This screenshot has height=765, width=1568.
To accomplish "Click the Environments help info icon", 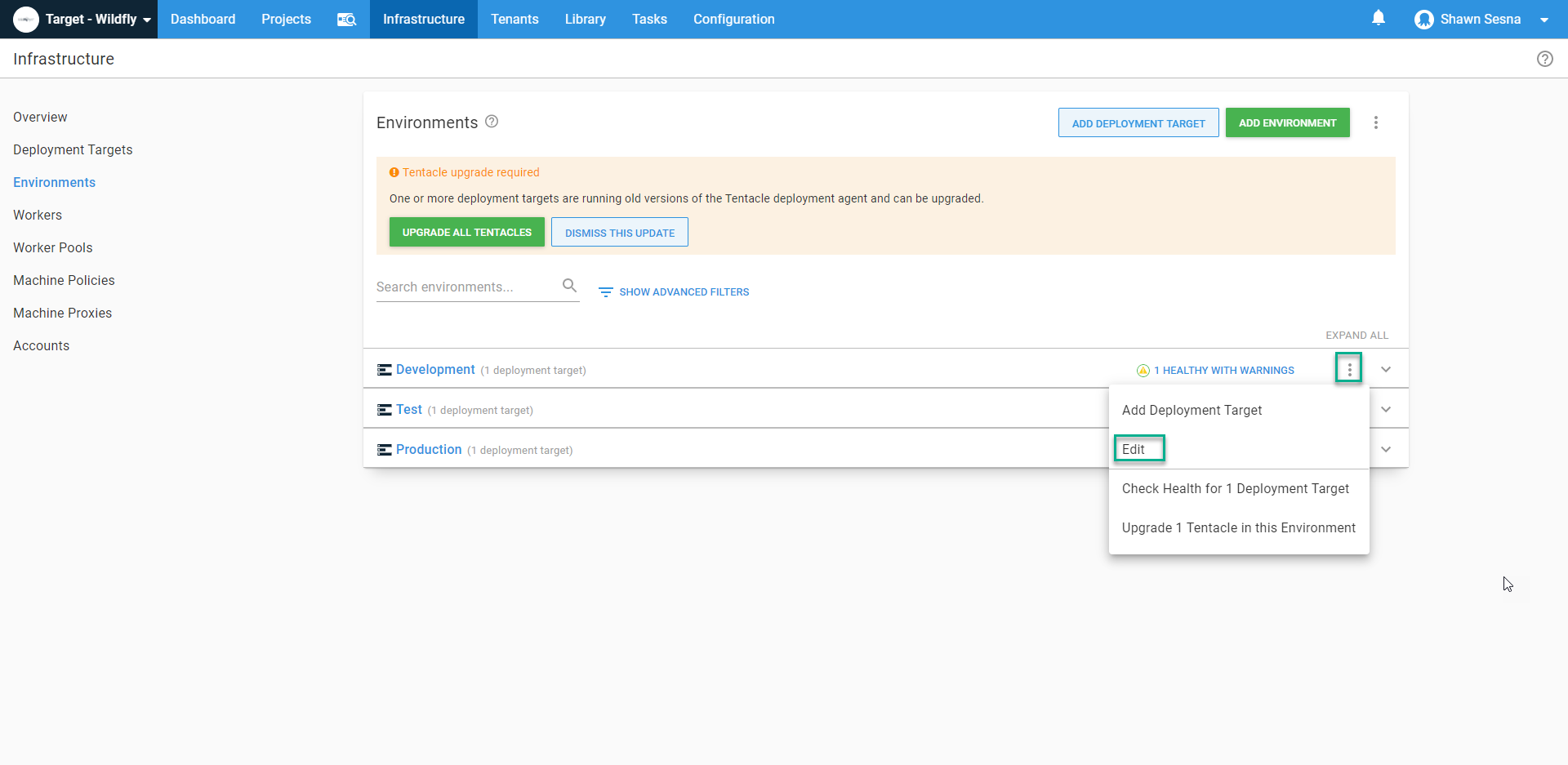I will tap(492, 122).
